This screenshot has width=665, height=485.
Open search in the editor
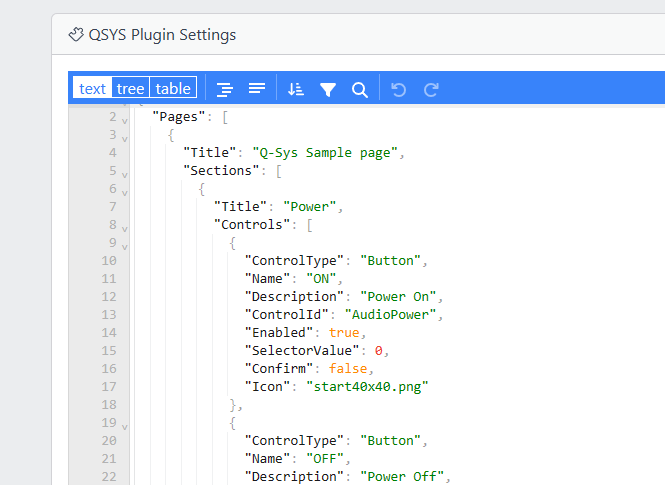click(360, 89)
